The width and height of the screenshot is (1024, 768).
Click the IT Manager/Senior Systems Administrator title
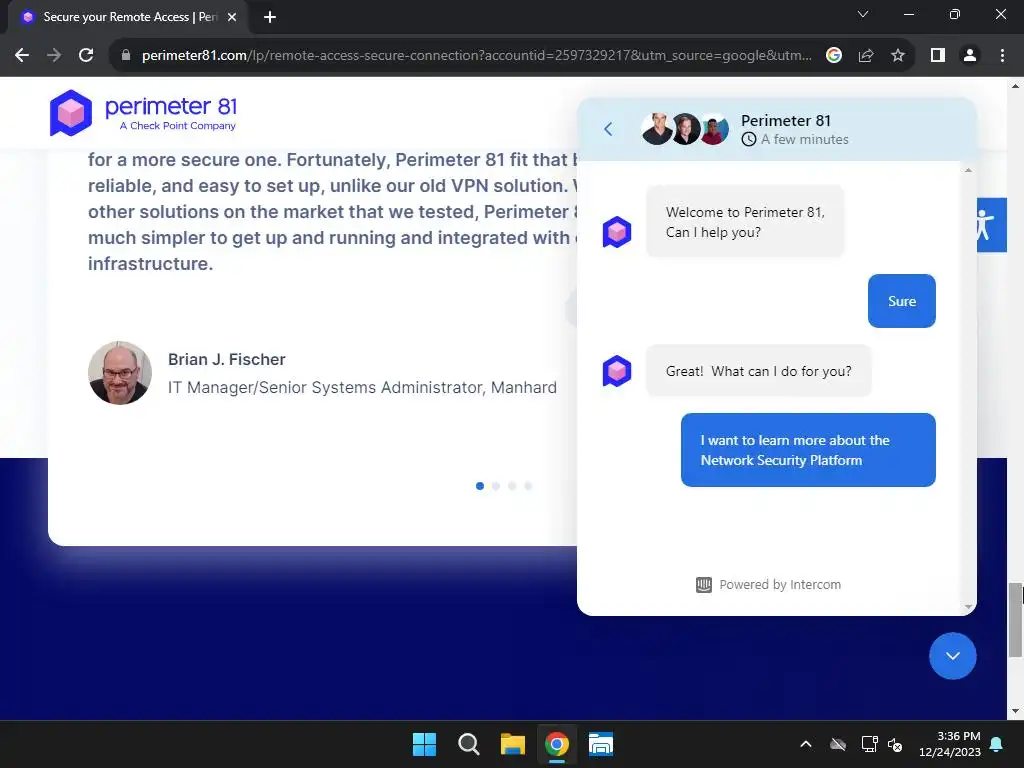click(362, 387)
